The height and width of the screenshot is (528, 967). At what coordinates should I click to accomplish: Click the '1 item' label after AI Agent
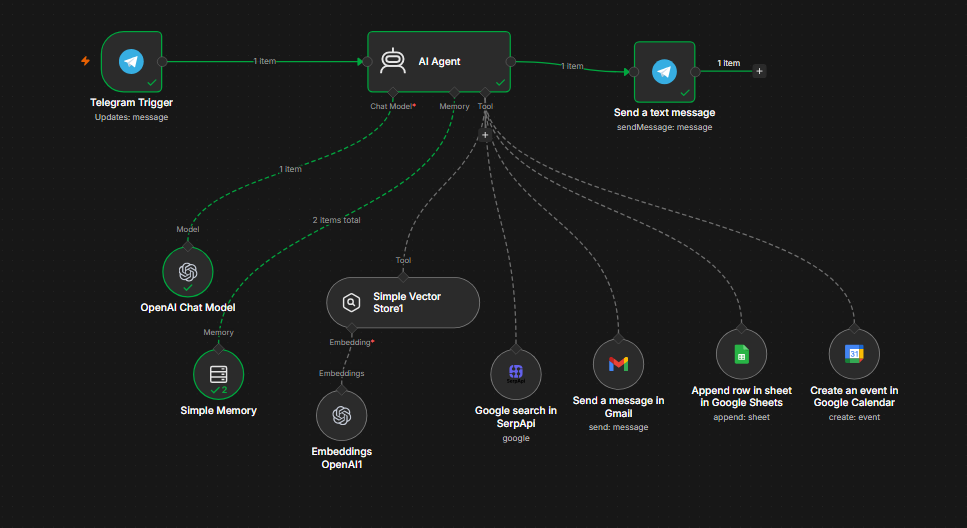tap(572, 66)
